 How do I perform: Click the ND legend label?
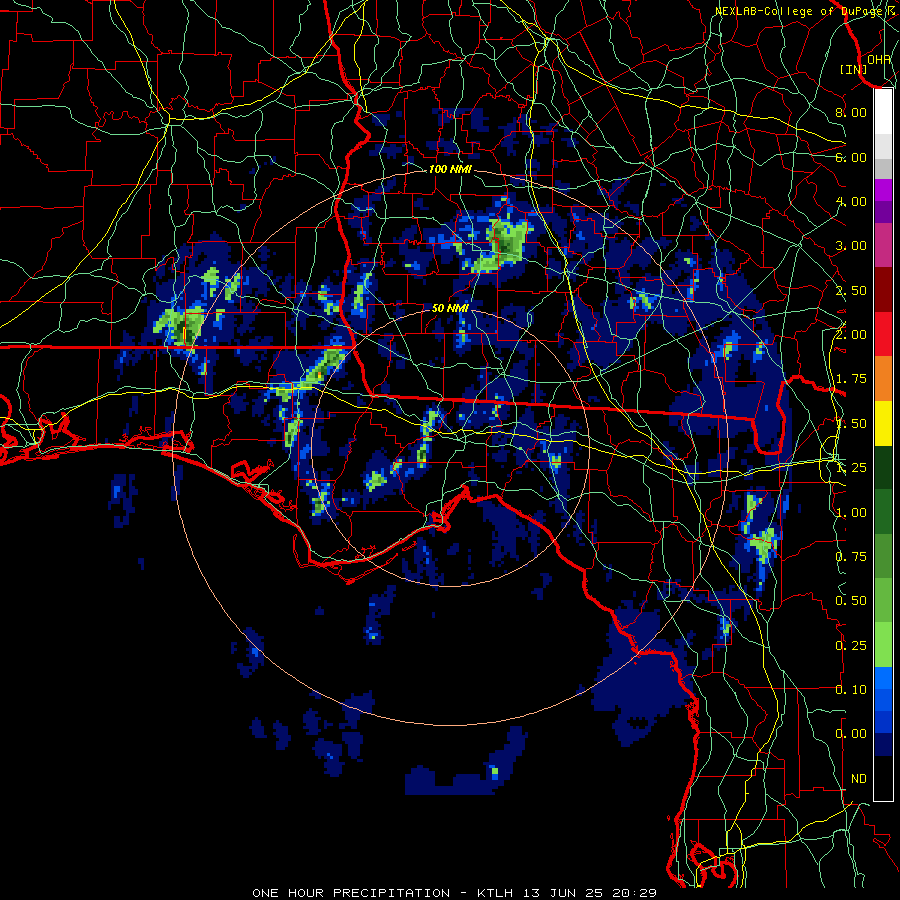859,779
